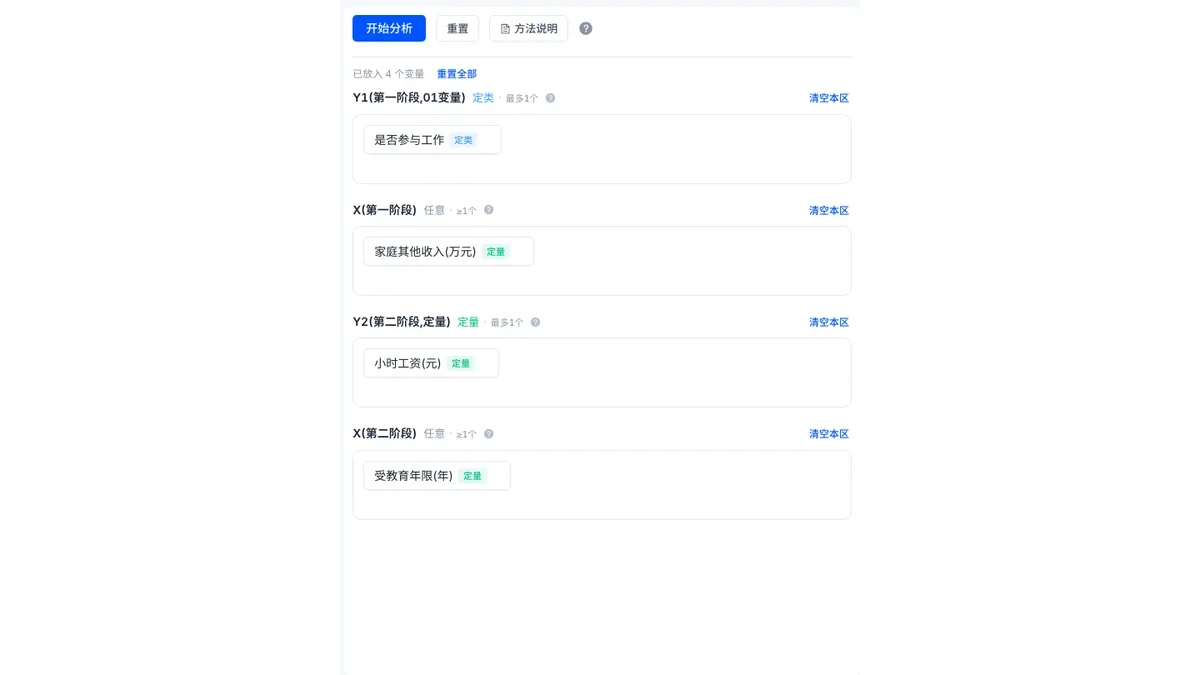Image resolution: width=1200 pixels, height=675 pixels.
Task: Click 定量 tag on 家庭其他收入(万元) chip
Action: pyautogui.click(x=495, y=252)
